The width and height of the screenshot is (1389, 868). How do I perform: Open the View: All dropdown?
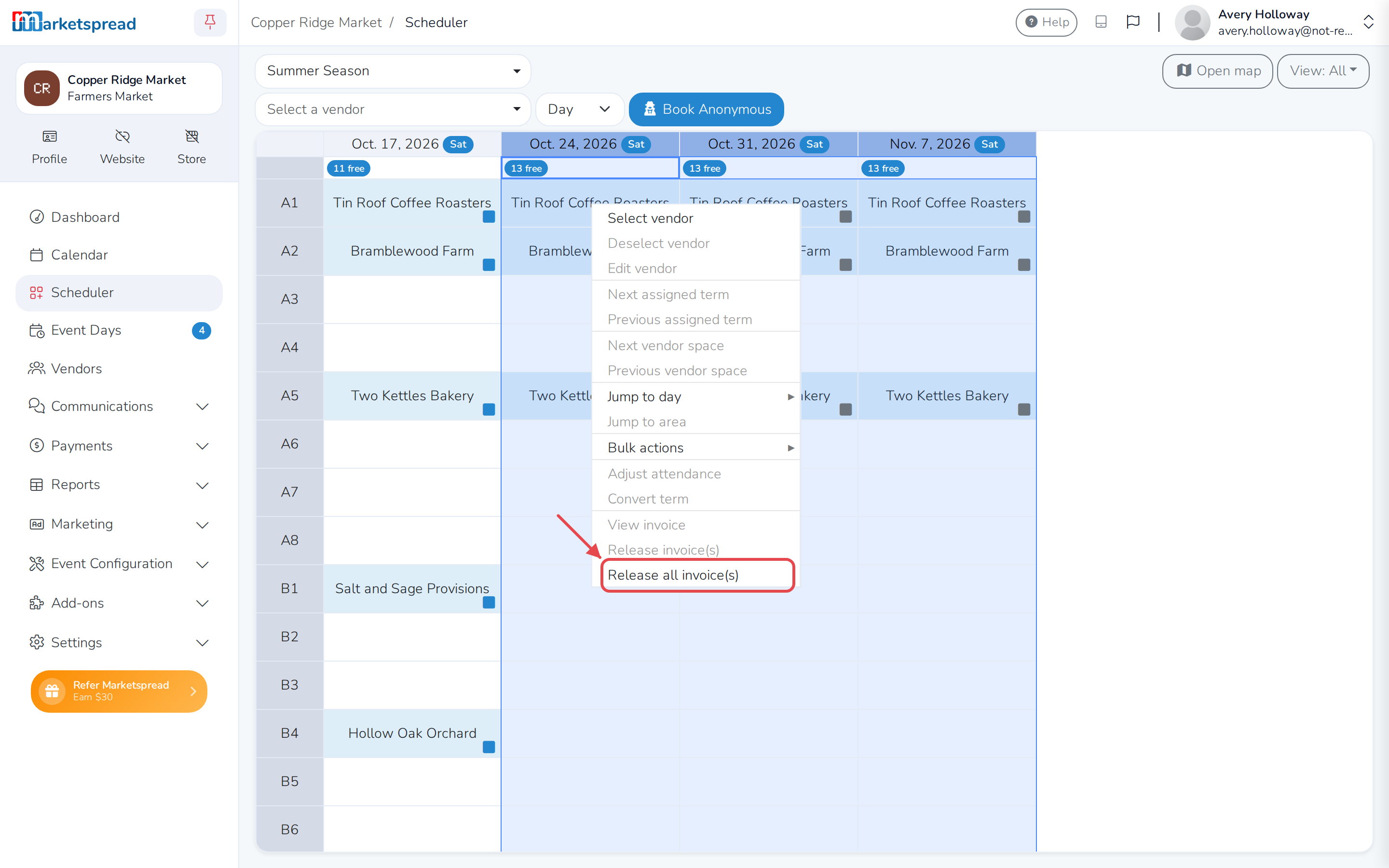pos(1323,70)
